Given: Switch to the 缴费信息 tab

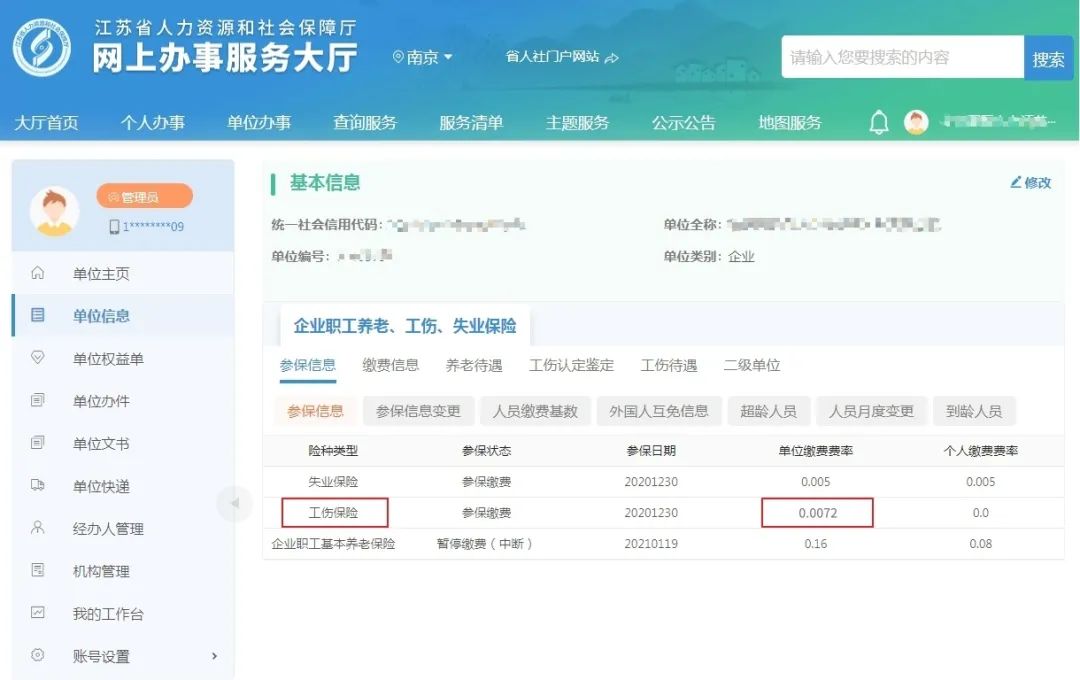Looking at the screenshot, I should click(390, 365).
